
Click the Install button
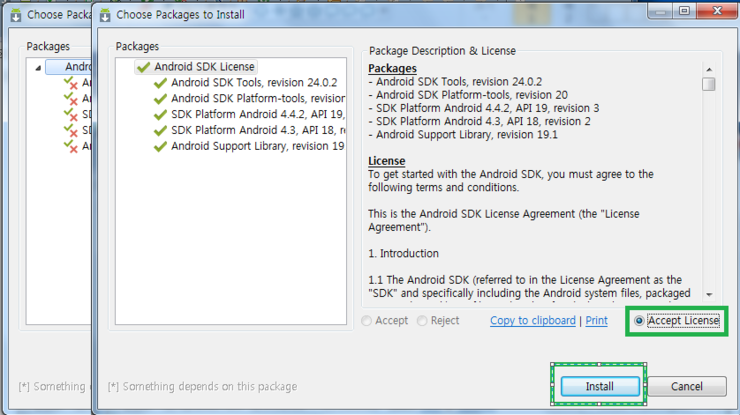(600, 386)
